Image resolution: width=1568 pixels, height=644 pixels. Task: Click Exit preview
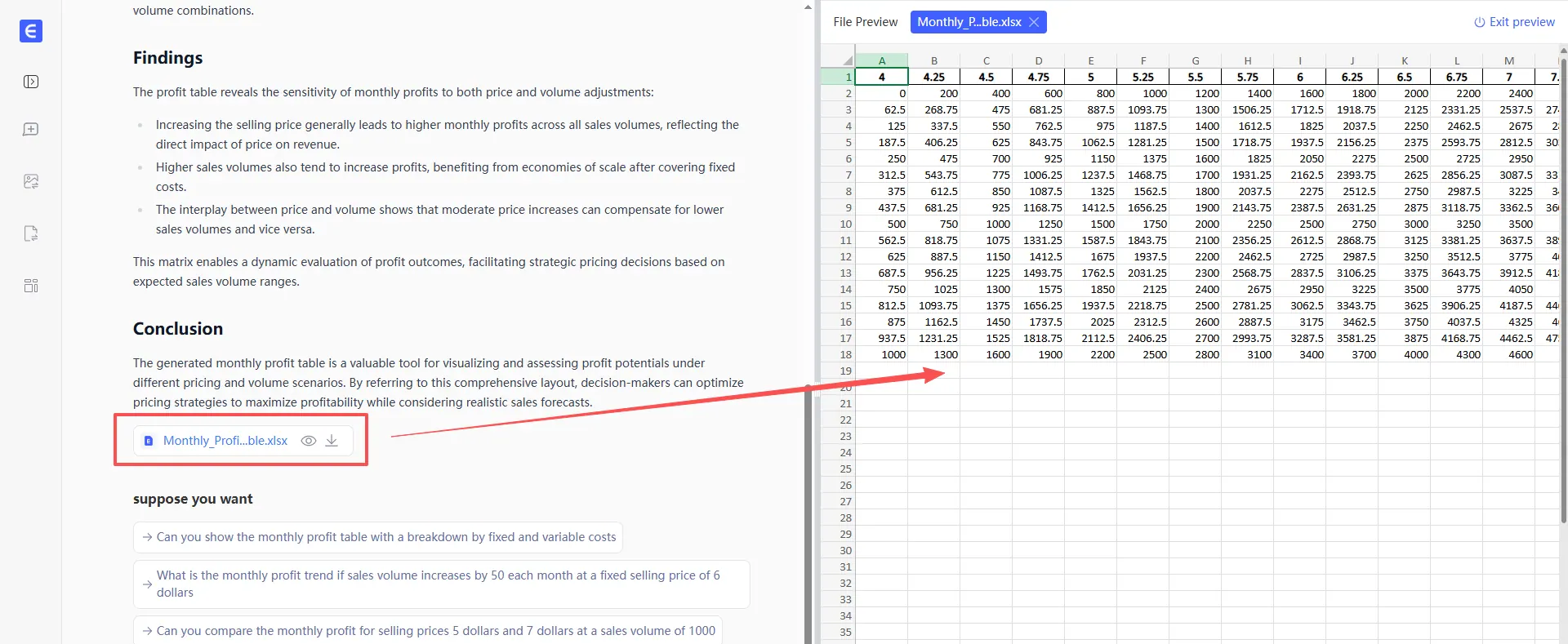1514,22
